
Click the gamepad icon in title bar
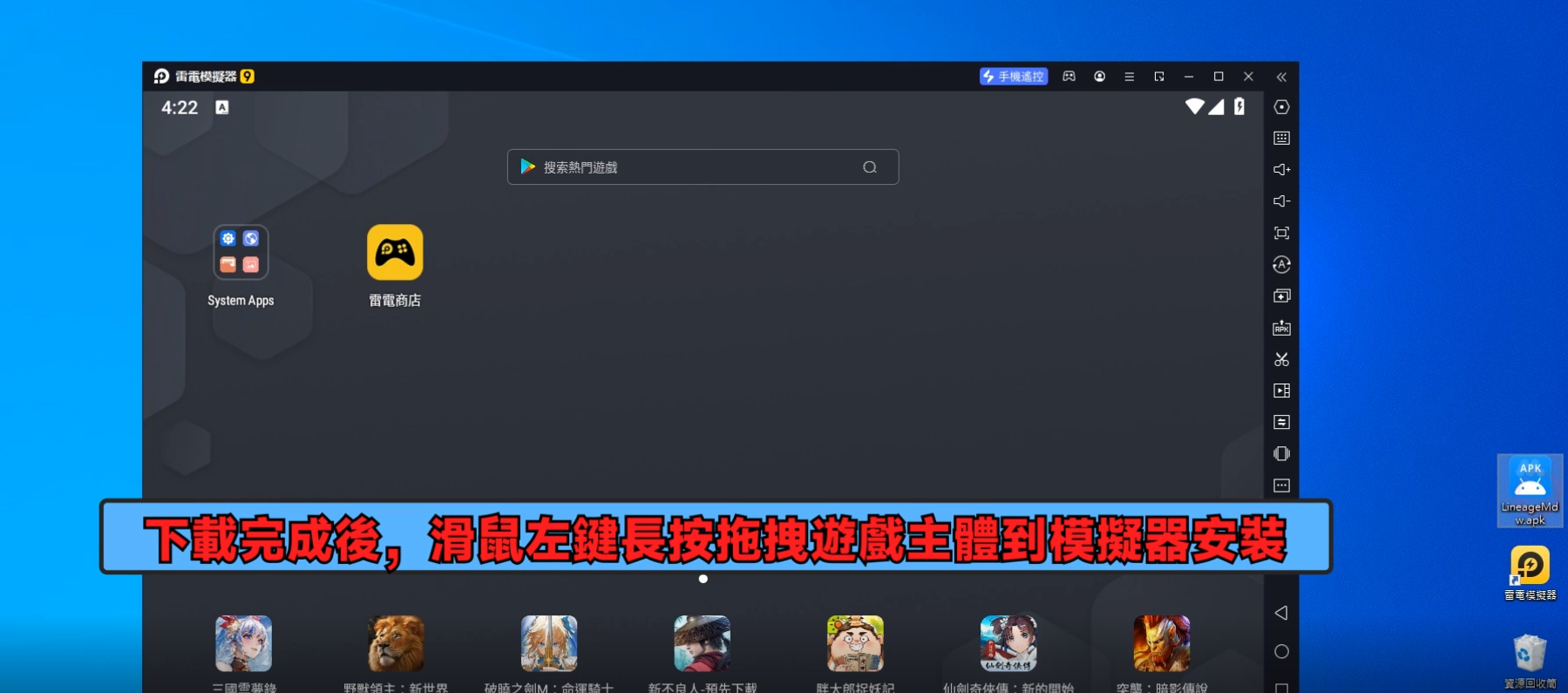[x=1069, y=77]
